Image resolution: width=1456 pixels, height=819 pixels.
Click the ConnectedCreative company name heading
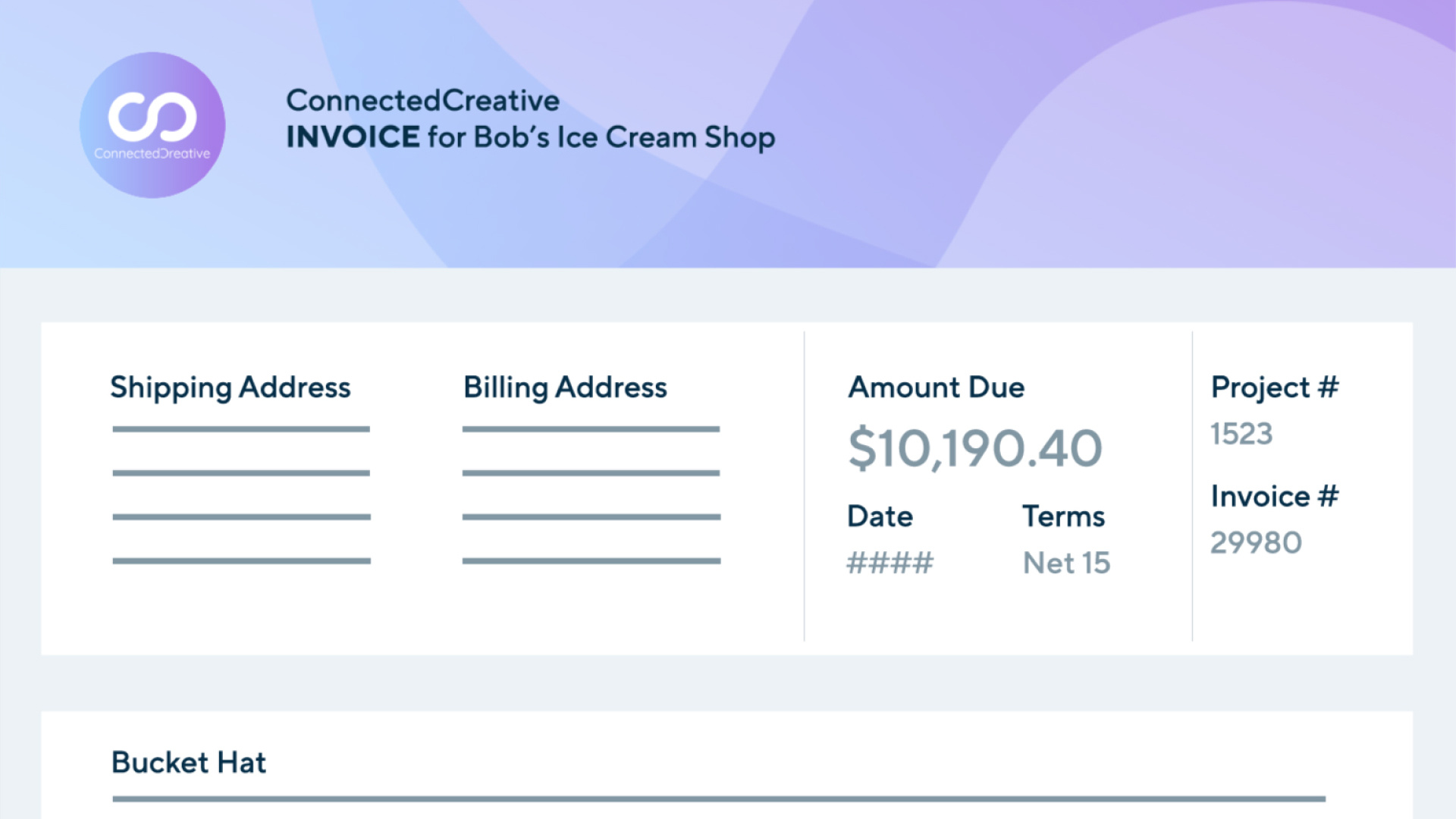422,101
